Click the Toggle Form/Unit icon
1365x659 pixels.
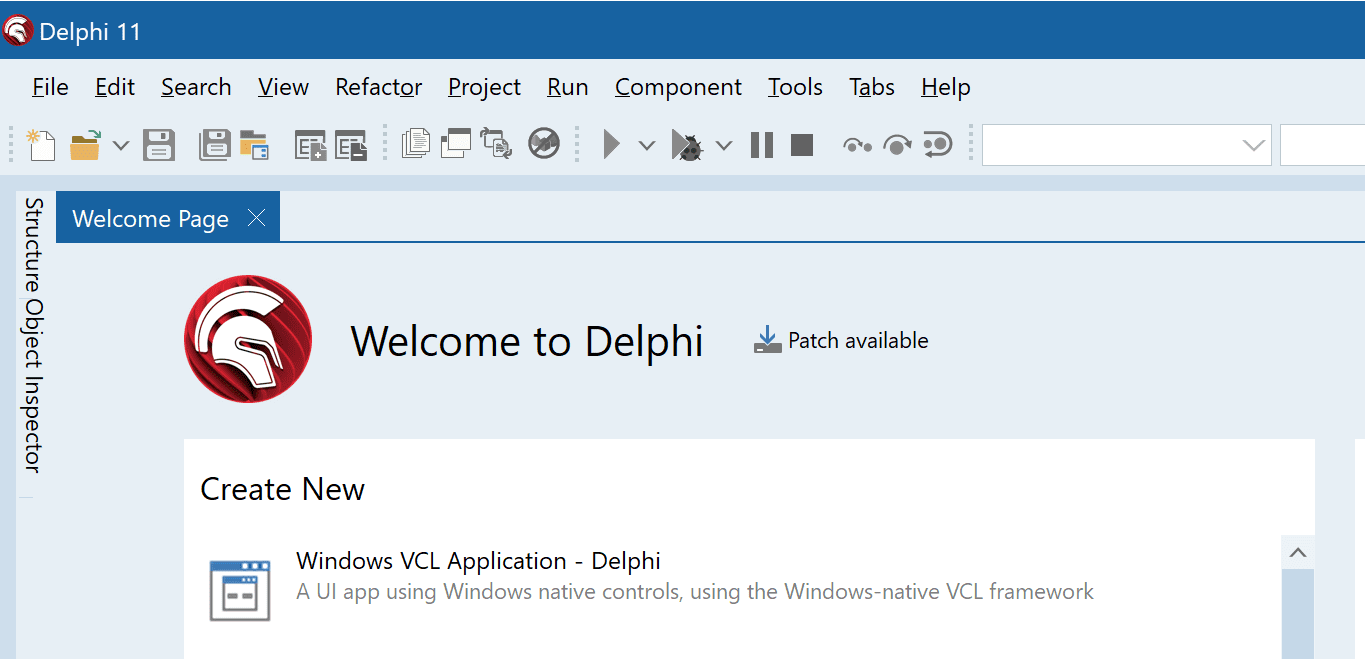497,144
